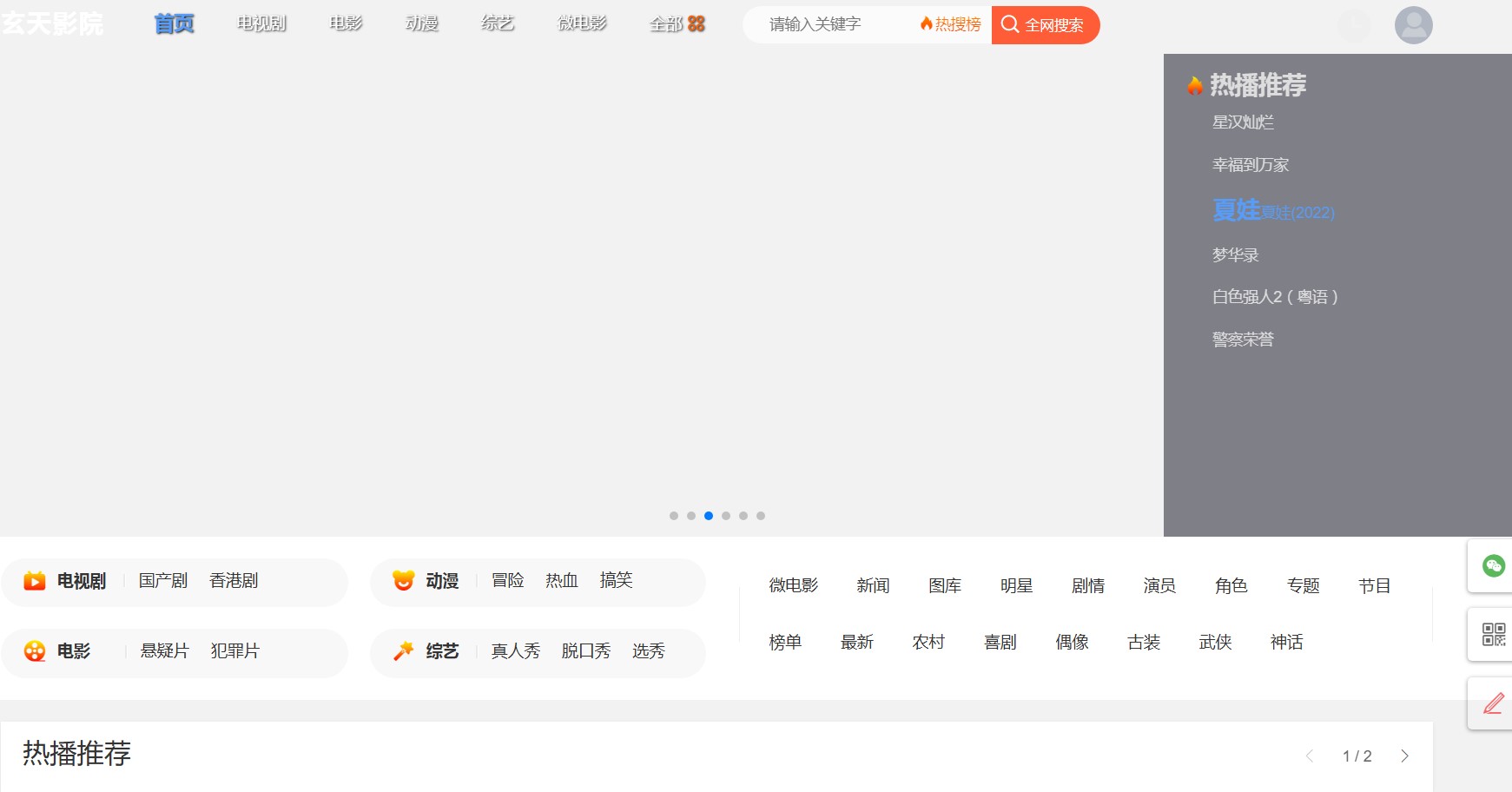
Task: Click the 玄天影院 site logo
Action: [52, 23]
